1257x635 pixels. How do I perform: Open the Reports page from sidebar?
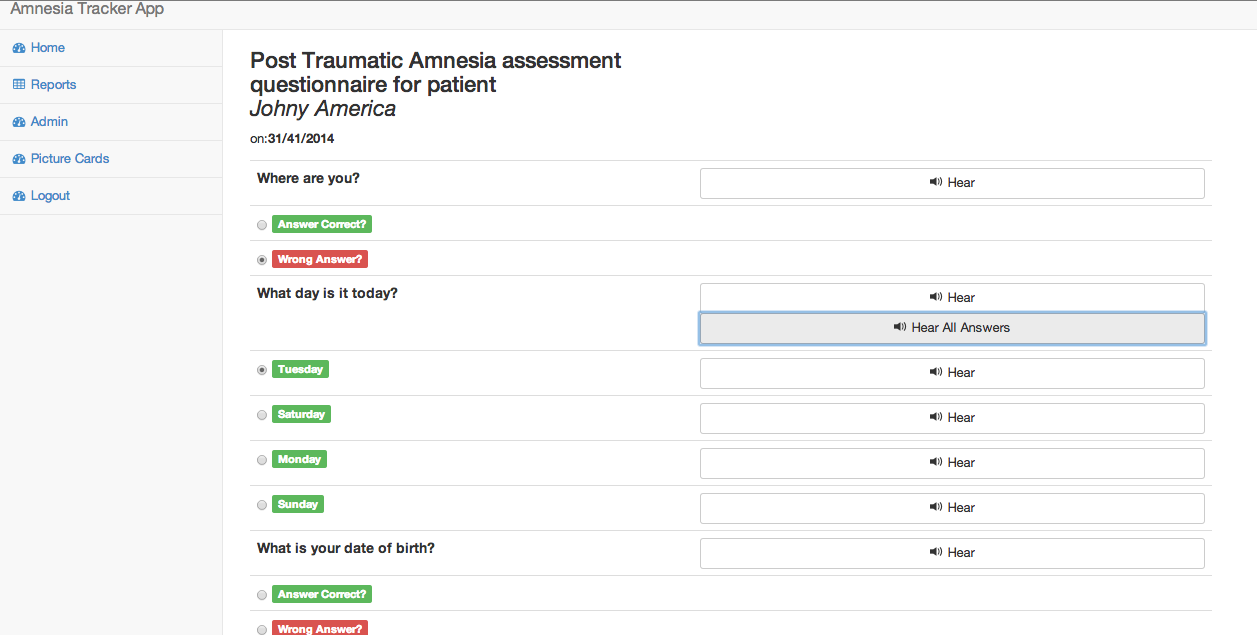pyautogui.click(x=53, y=85)
